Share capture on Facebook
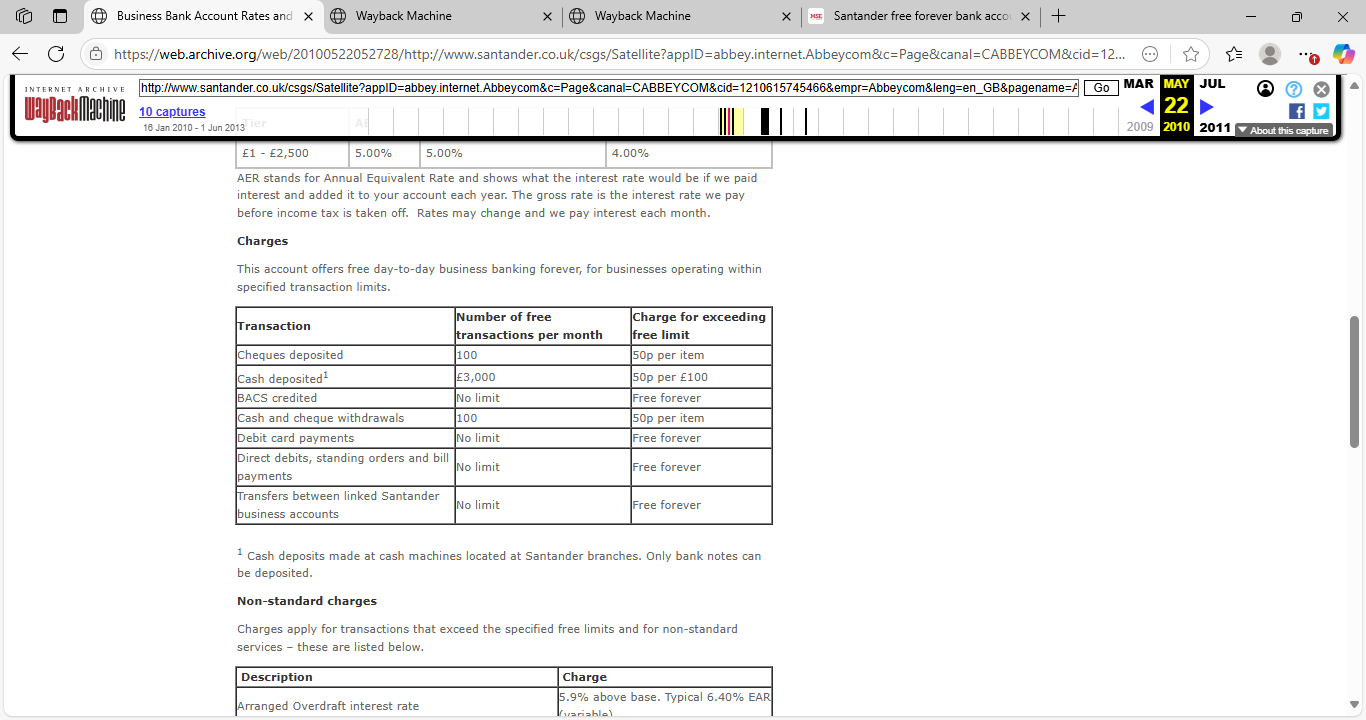 click(1297, 111)
